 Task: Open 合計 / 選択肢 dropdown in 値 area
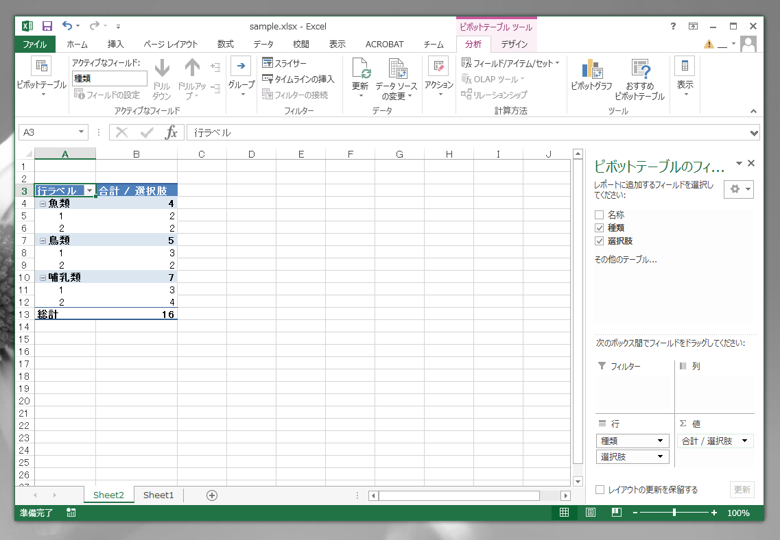(745, 441)
